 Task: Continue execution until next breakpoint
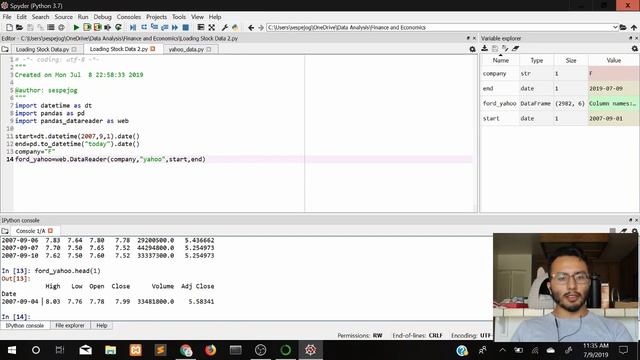pos(175,27)
